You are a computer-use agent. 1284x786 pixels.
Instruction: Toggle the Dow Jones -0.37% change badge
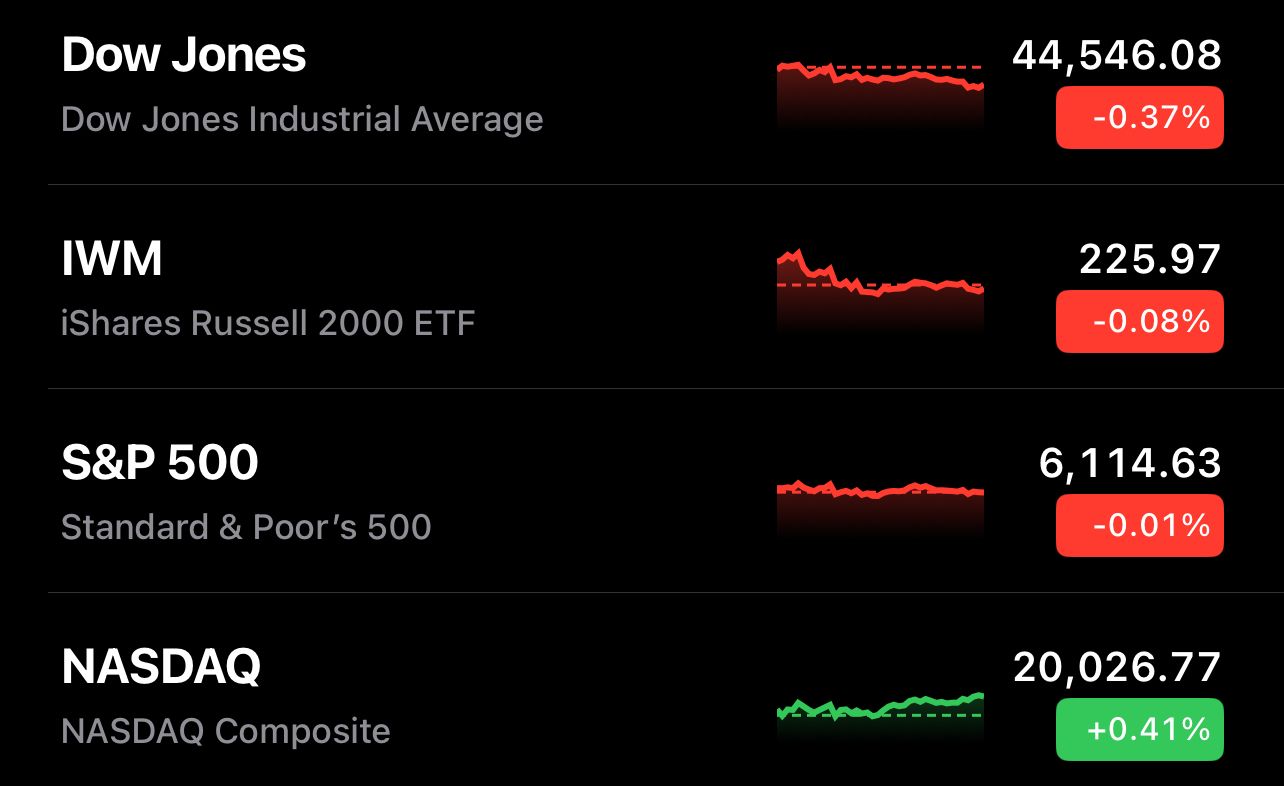click(1139, 118)
